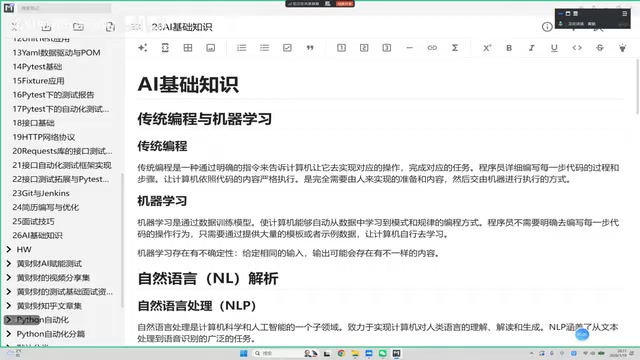This screenshot has height=360, width=640.
Task: Apply inline code formatting
Action: (577, 48)
